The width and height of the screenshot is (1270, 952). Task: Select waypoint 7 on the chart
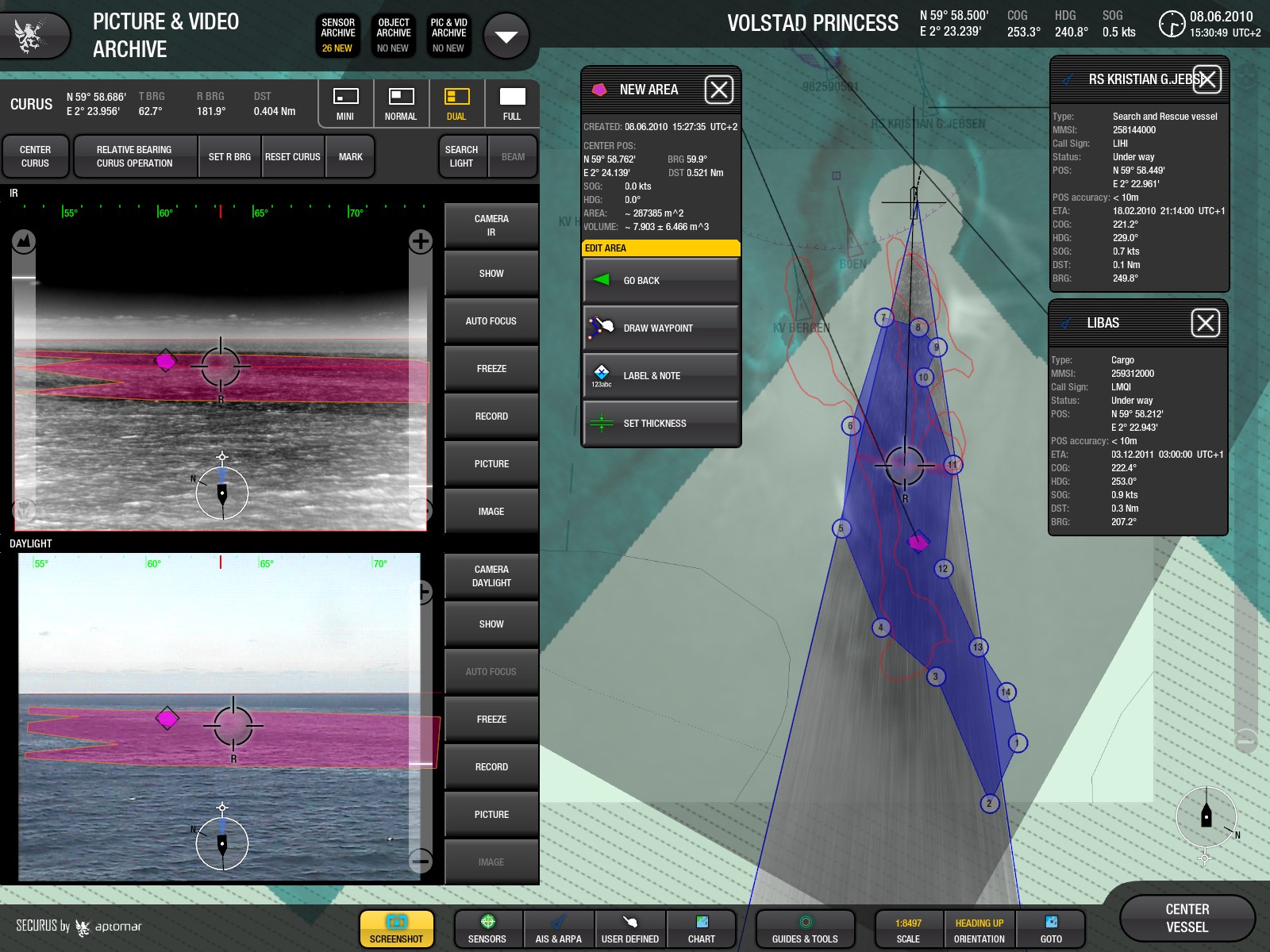tap(883, 318)
